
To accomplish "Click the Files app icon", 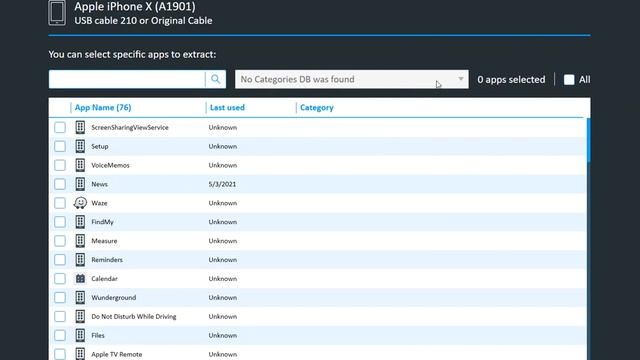I will click(x=80, y=336).
